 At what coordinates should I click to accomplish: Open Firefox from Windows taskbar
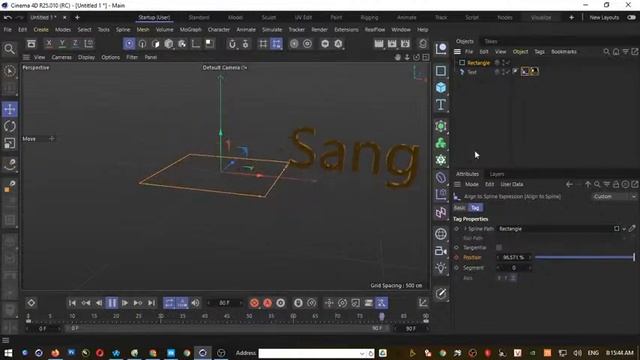tap(55, 353)
